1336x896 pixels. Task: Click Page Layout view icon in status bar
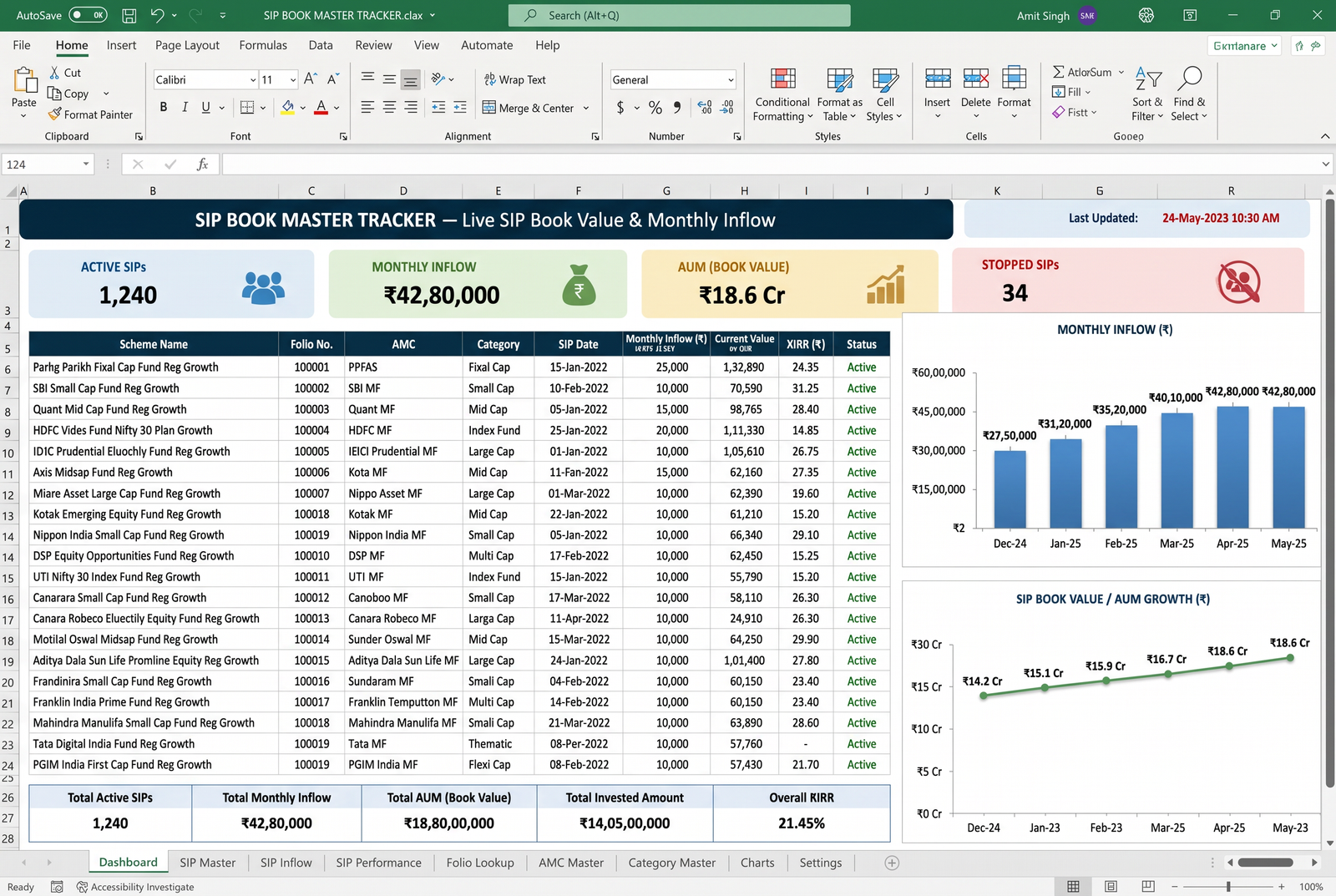tap(1111, 886)
